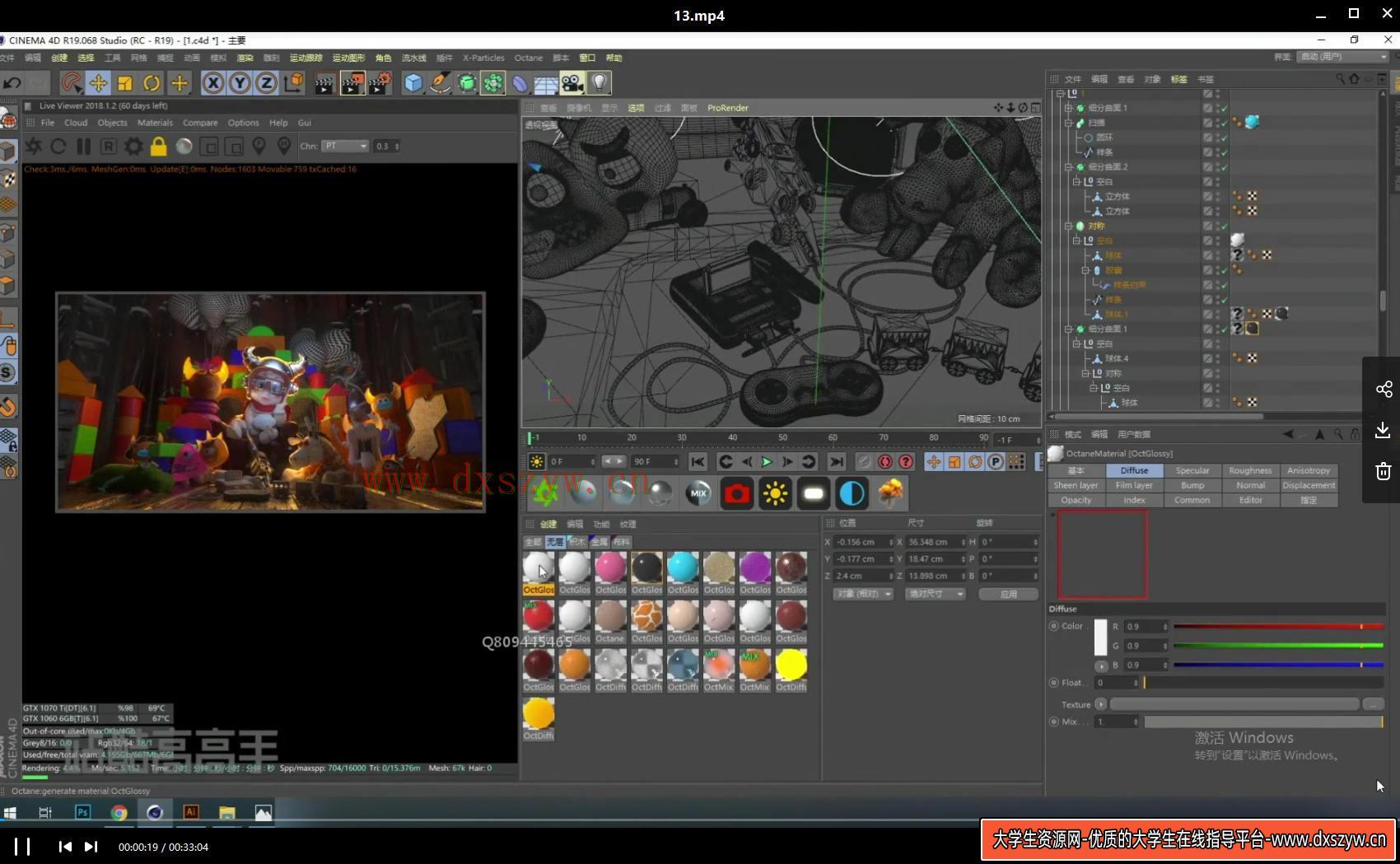
Task: Adjust the blue B color slider
Action: (1278, 665)
